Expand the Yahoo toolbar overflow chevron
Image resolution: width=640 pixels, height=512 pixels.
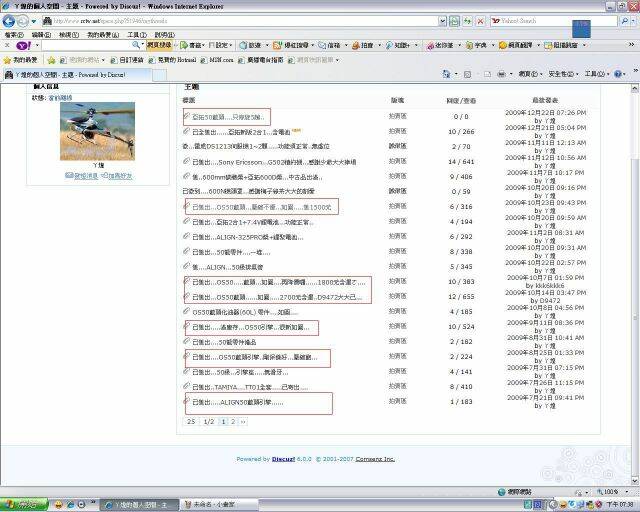coord(632,45)
